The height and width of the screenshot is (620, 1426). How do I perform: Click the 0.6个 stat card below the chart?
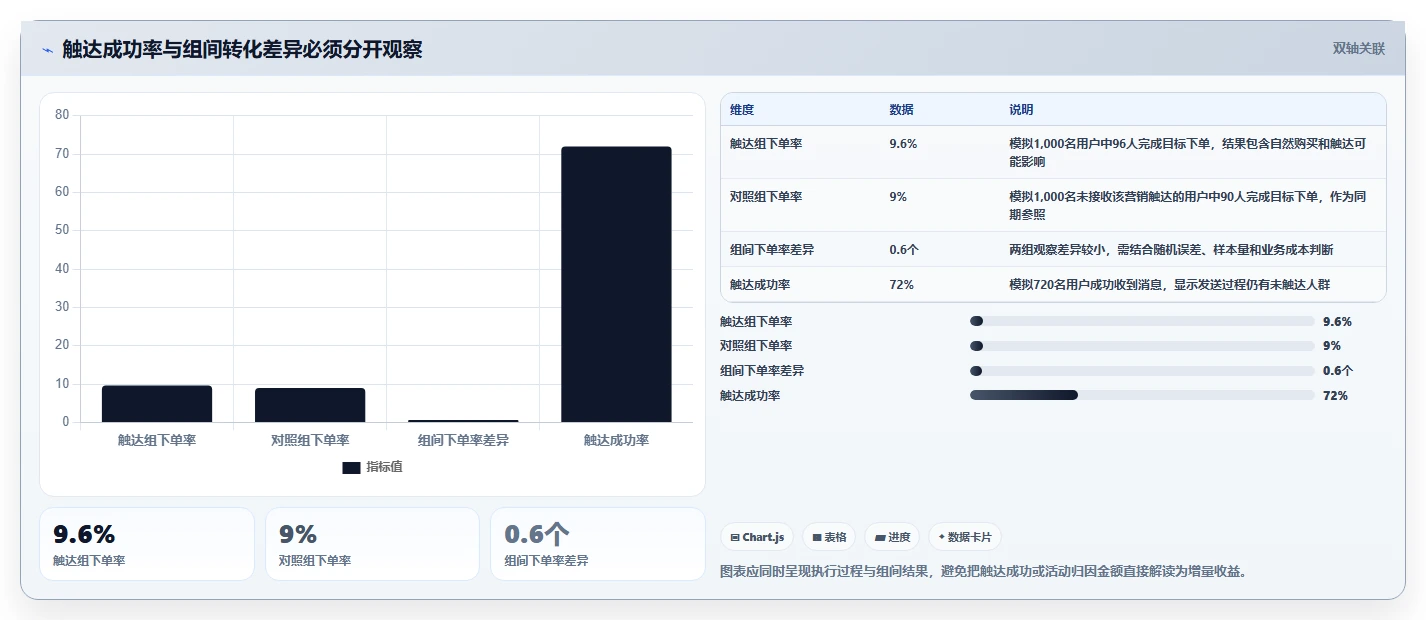pos(598,544)
